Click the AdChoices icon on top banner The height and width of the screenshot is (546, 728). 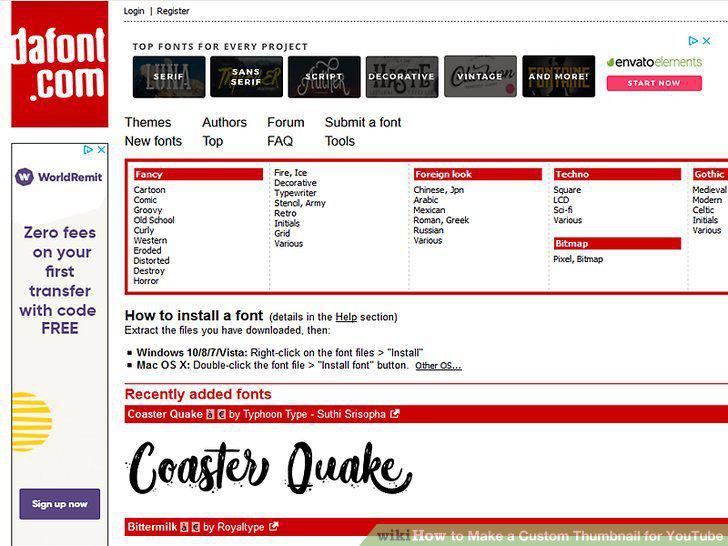pos(693,41)
